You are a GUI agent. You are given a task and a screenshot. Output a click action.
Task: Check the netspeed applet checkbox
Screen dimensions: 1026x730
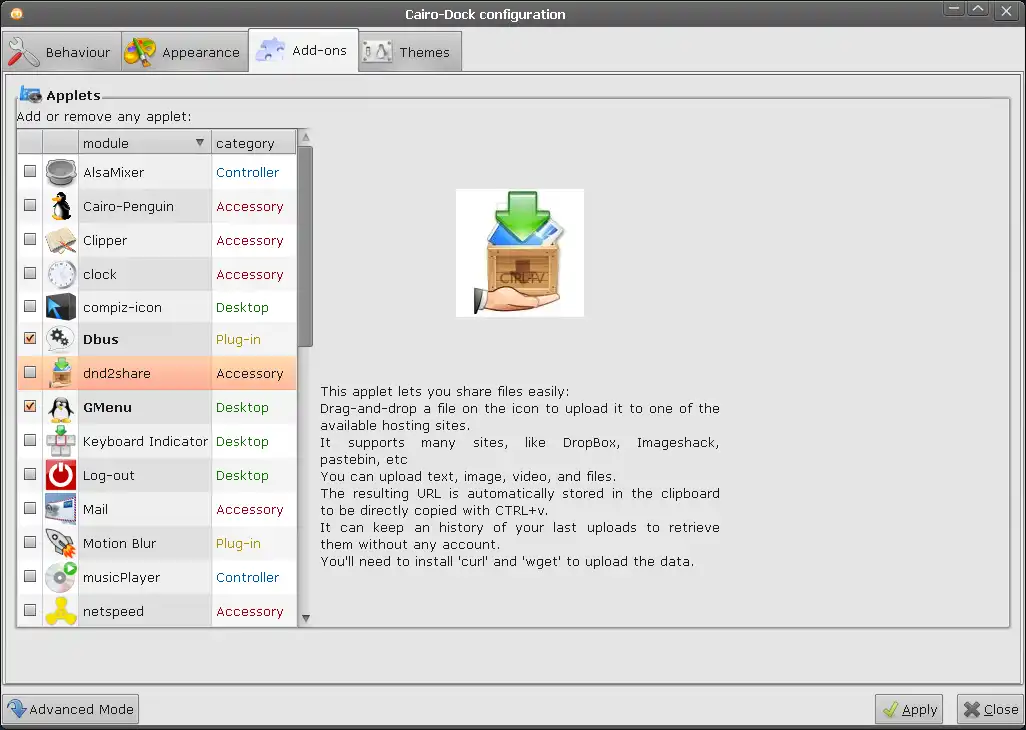(x=30, y=610)
